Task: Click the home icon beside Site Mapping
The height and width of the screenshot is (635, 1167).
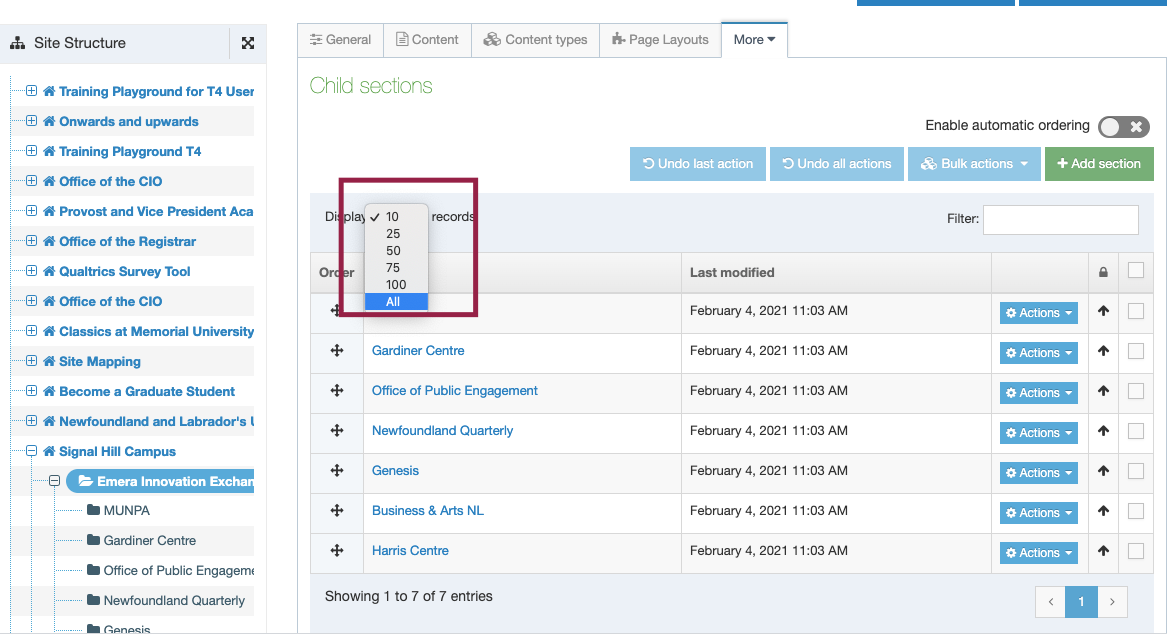Action: [49, 361]
